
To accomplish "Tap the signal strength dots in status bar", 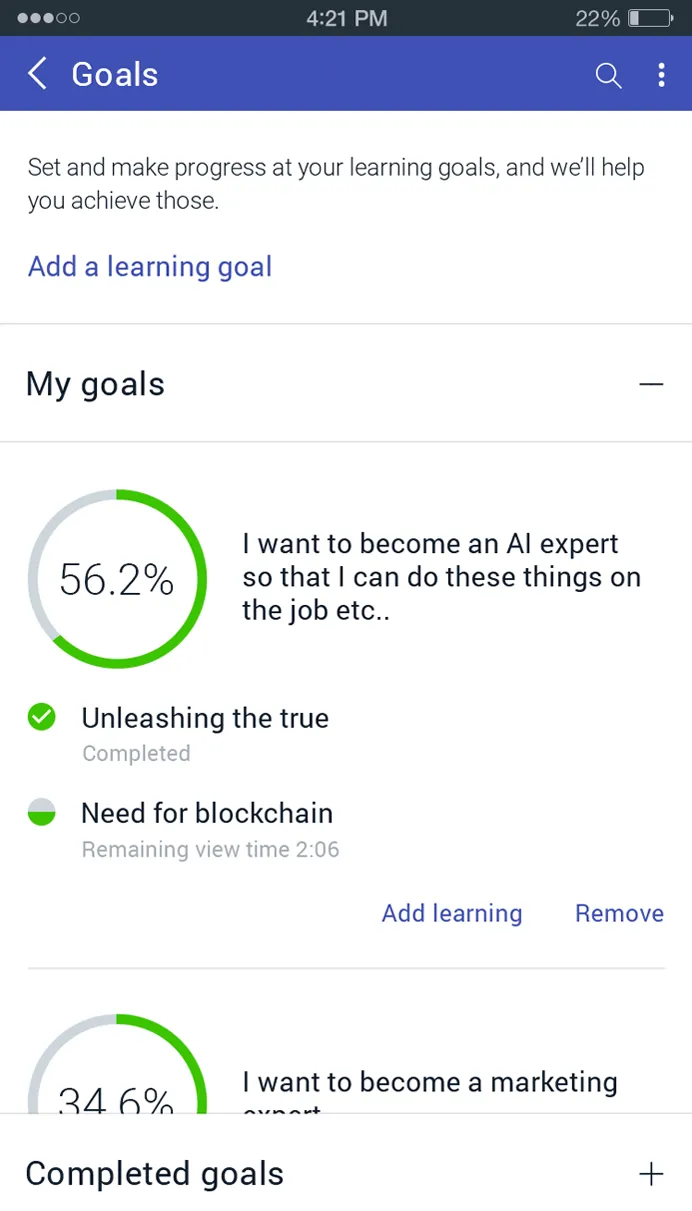I will [x=48, y=18].
